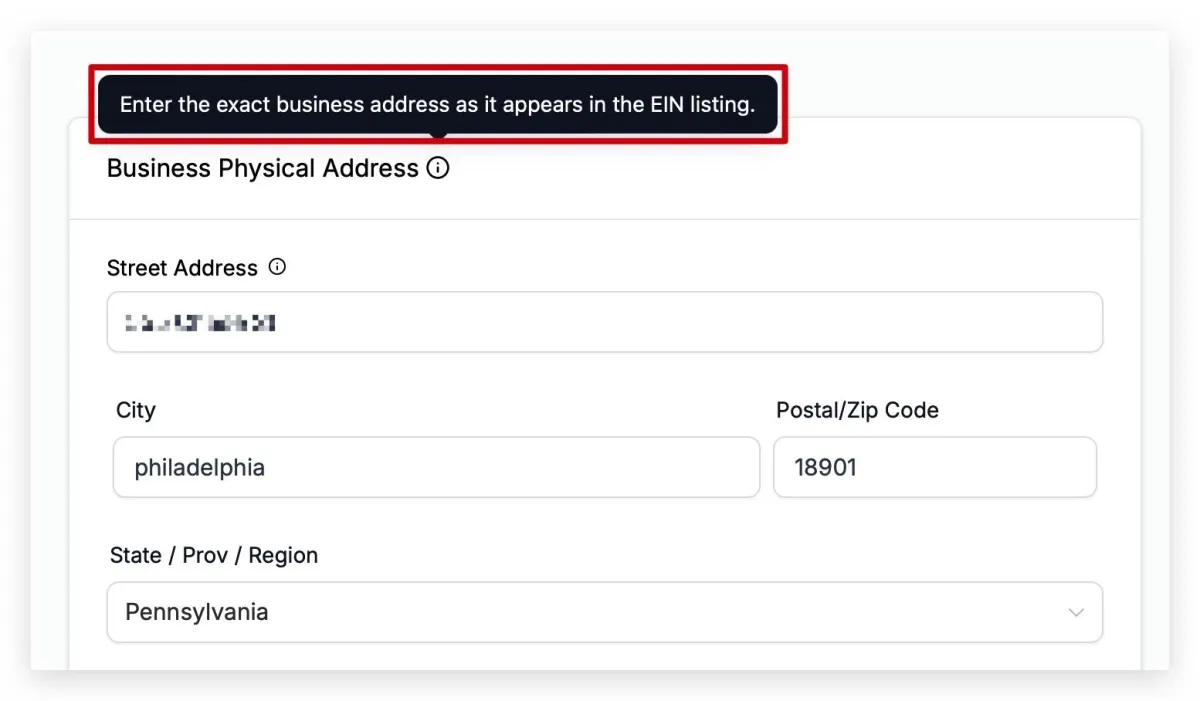
Task: Click the City label
Action: point(136,410)
